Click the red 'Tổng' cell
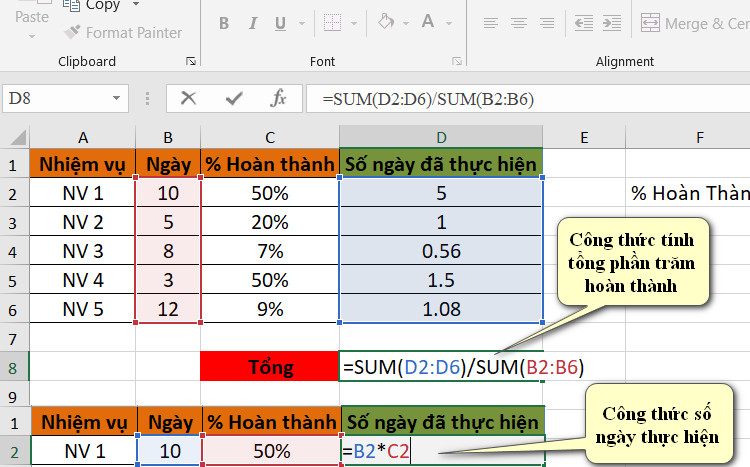Screen dimensions: 750x467 click(x=269, y=367)
